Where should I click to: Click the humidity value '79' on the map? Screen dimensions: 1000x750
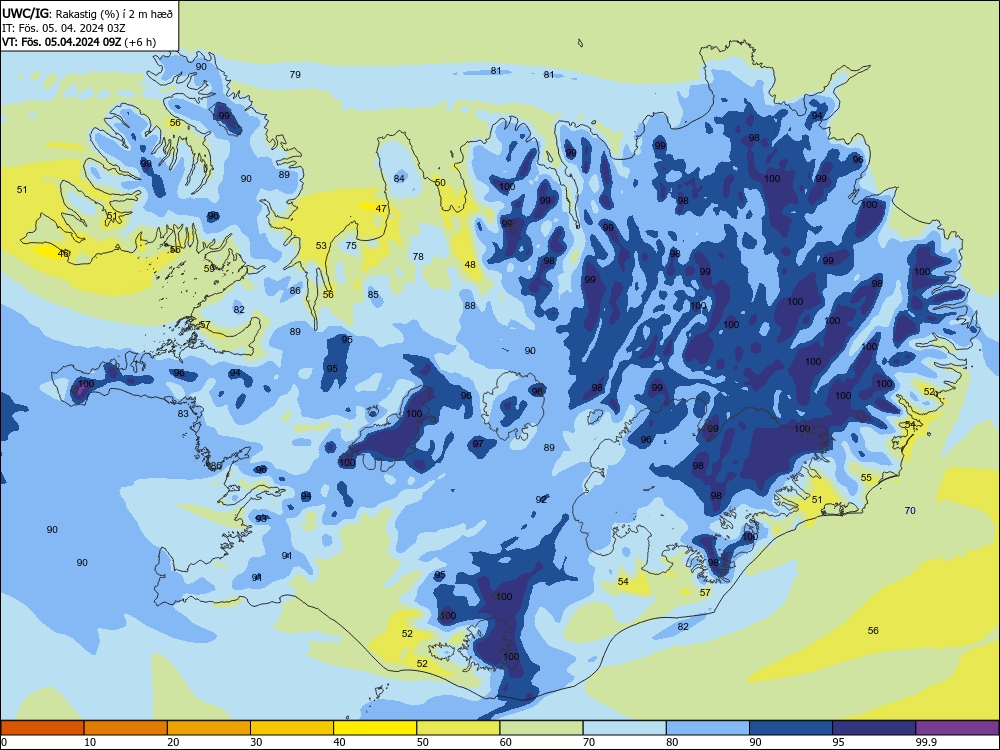295,75
